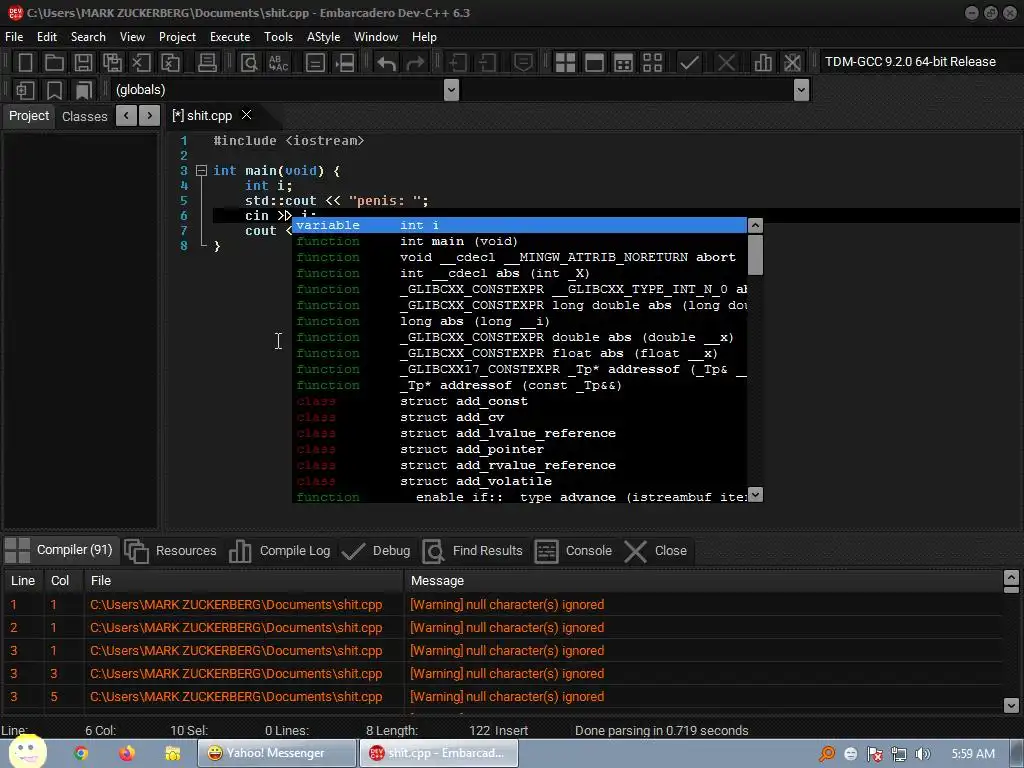Open the File menu
The height and width of the screenshot is (768, 1024).
point(14,37)
